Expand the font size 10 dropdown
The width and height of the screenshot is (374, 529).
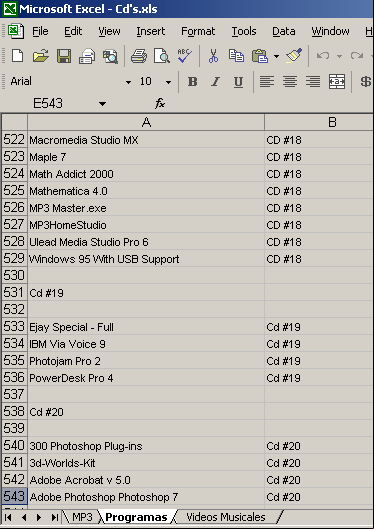pos(168,82)
